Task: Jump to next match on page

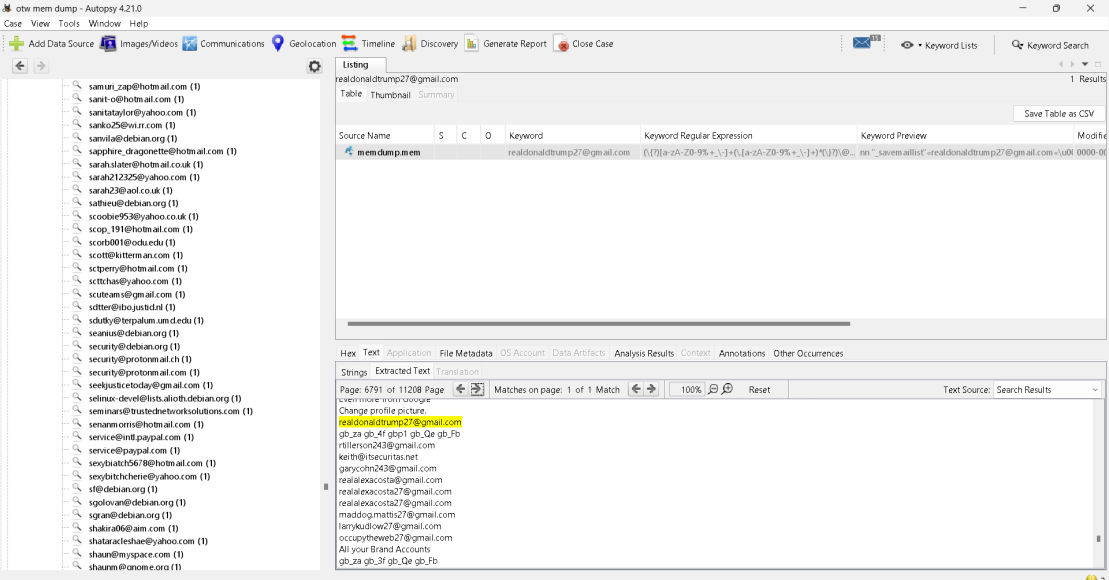Action: tap(651, 389)
